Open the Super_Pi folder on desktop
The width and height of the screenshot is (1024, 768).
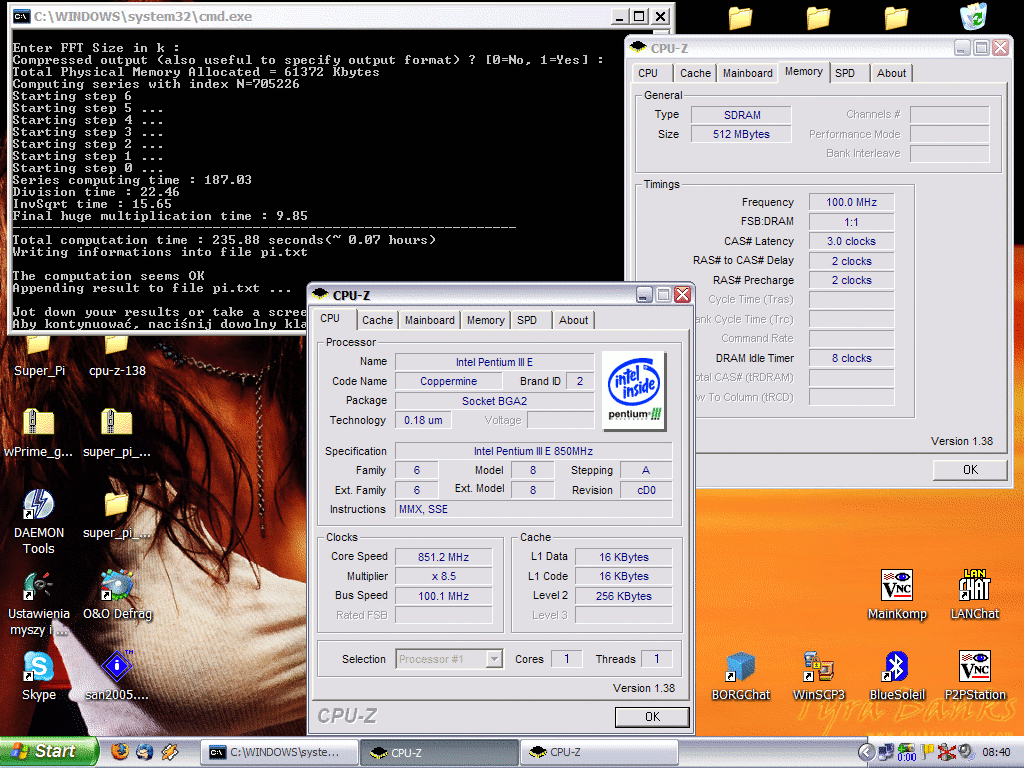click(x=39, y=357)
